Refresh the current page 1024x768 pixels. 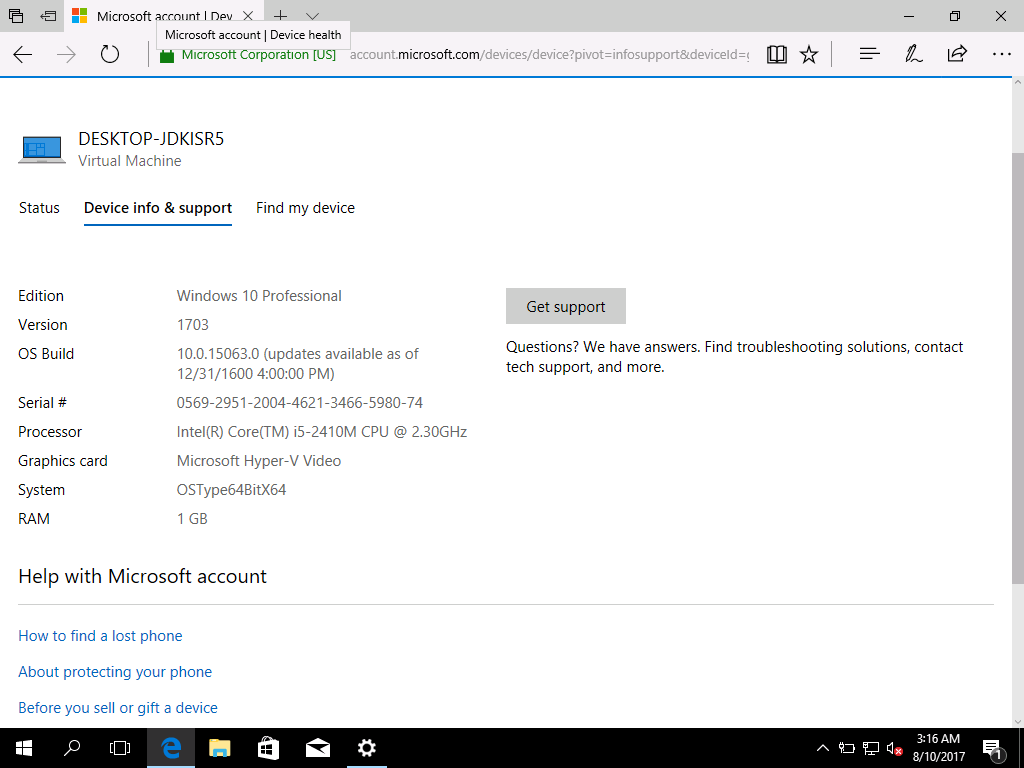[110, 54]
